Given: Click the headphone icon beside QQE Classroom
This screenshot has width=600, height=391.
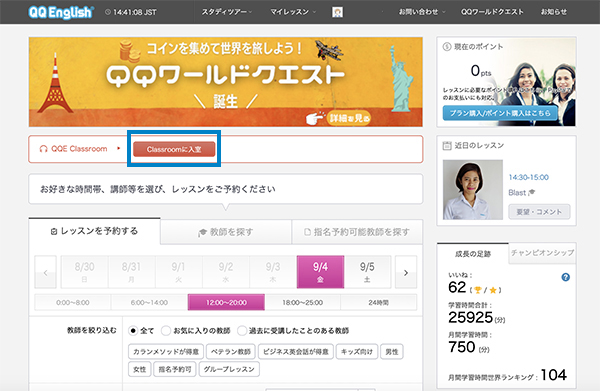Looking at the screenshot, I should click(43, 149).
